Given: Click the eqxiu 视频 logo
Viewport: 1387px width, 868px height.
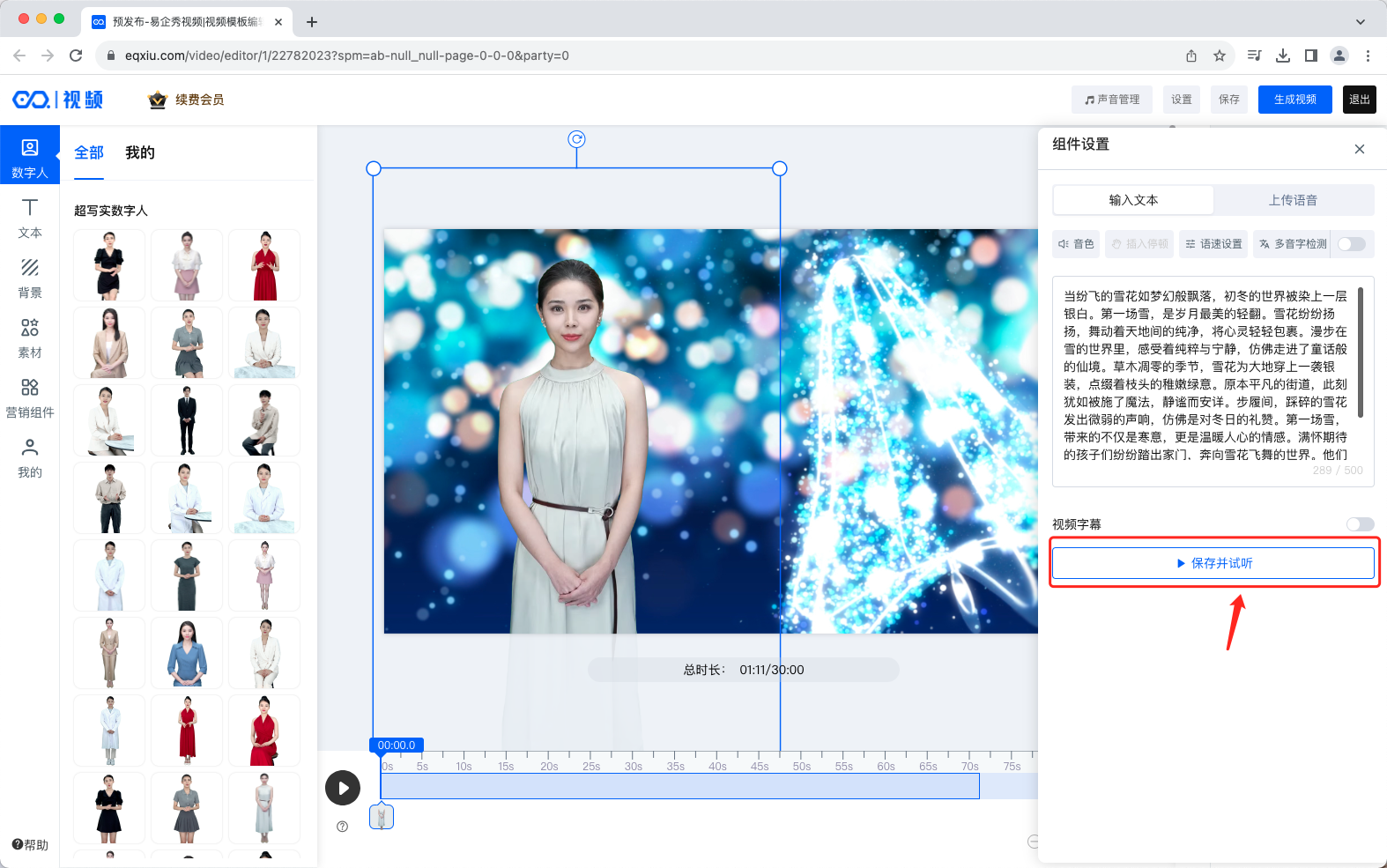Looking at the screenshot, I should [x=57, y=100].
